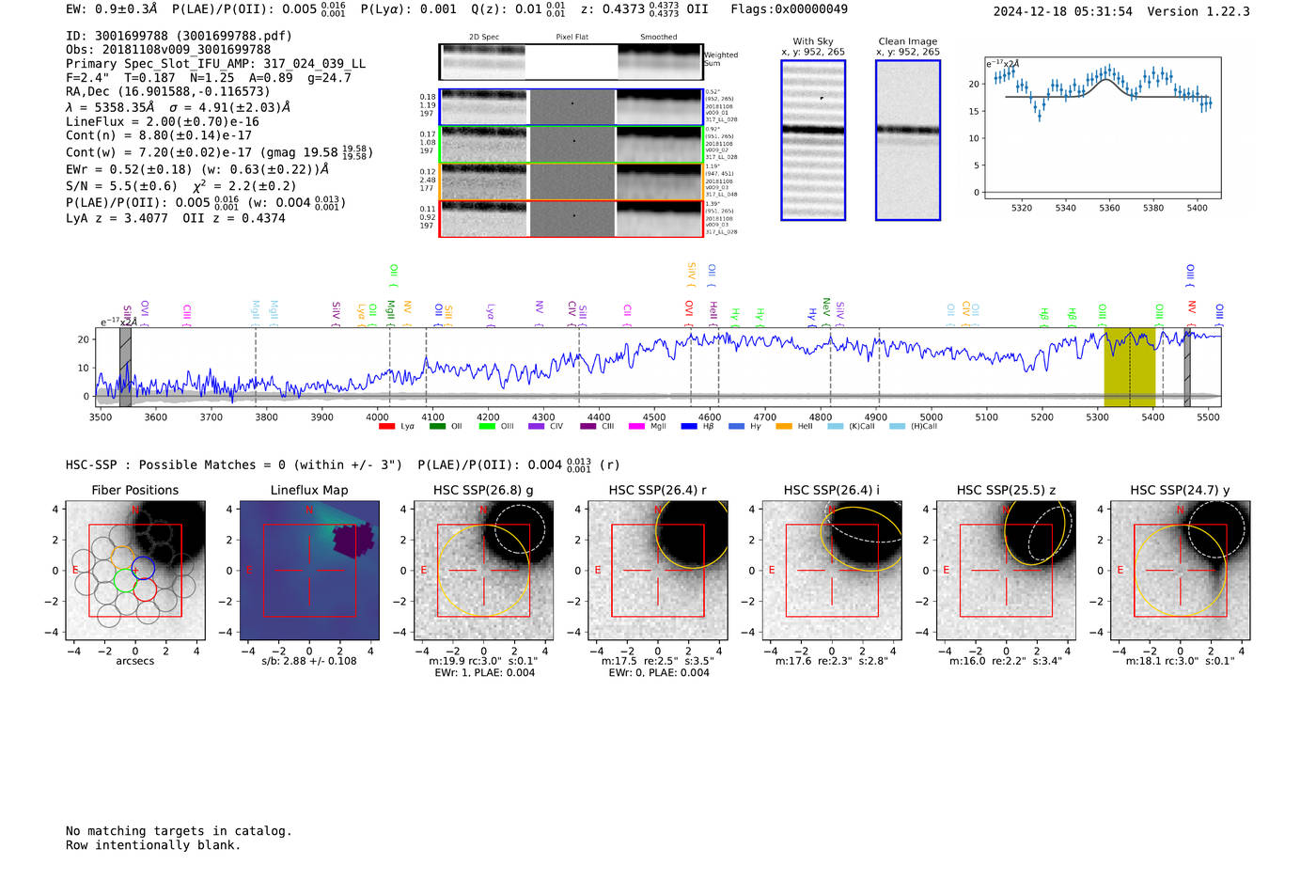Open the HSC SSP(25.5) z image

(x=1006, y=570)
